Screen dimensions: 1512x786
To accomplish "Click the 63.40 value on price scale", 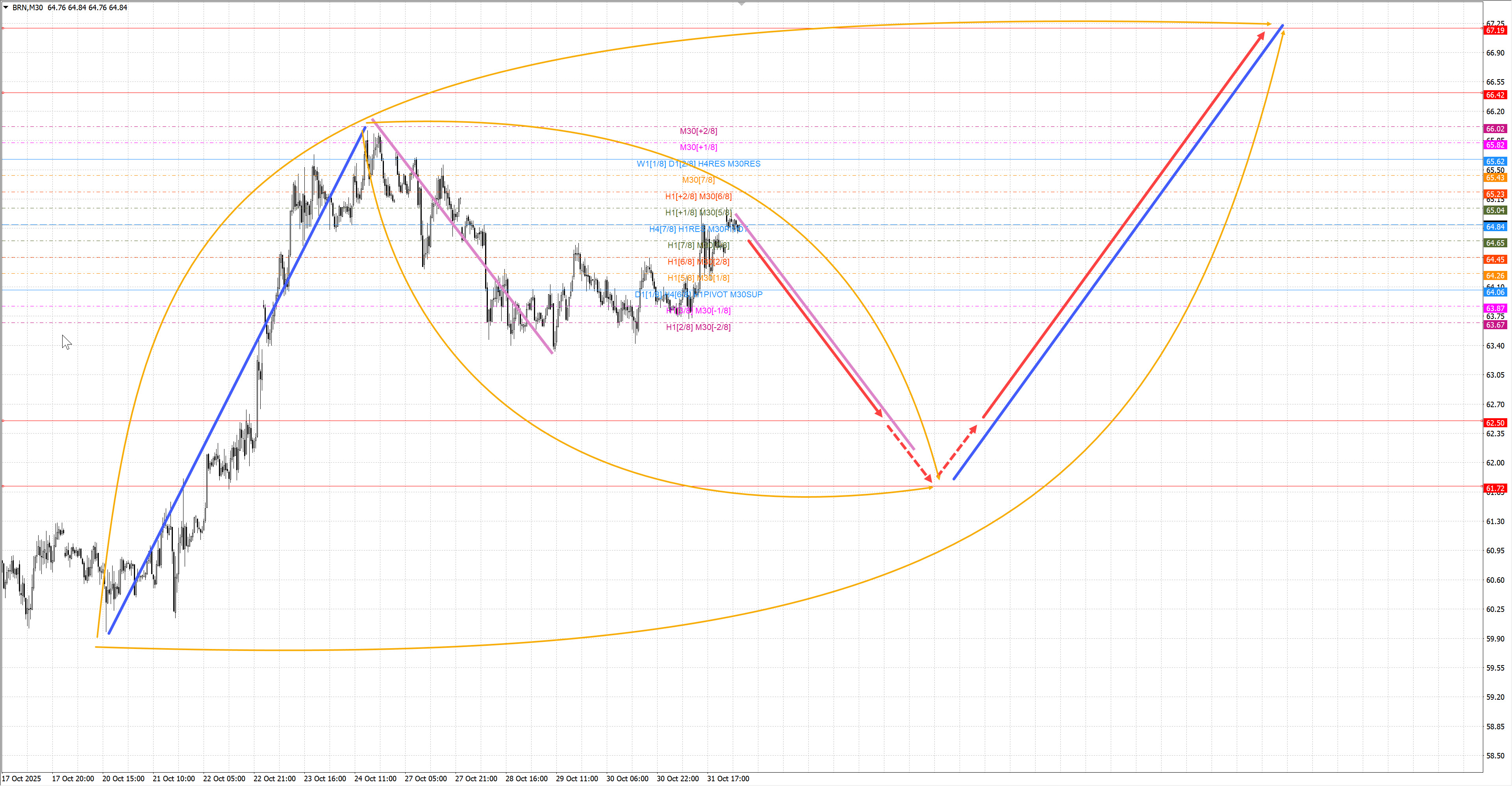I will [x=1495, y=346].
